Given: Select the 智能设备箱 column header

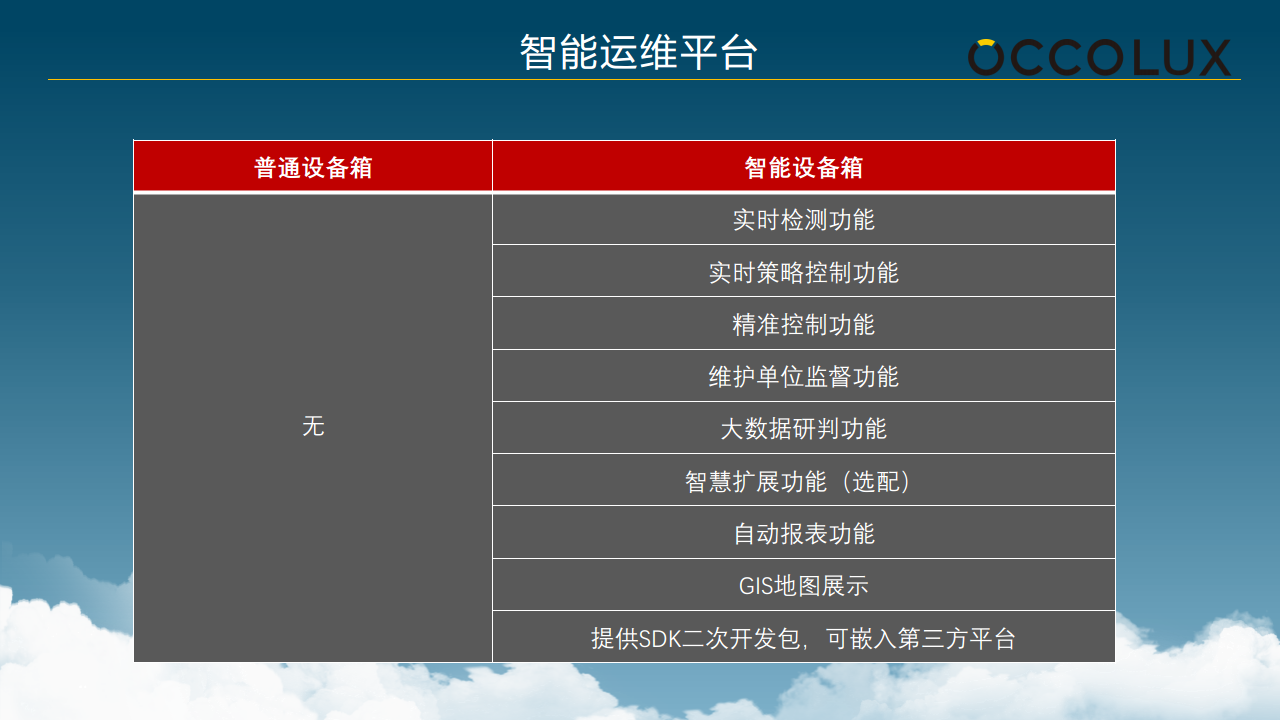Looking at the screenshot, I should pyautogui.click(x=804, y=166).
